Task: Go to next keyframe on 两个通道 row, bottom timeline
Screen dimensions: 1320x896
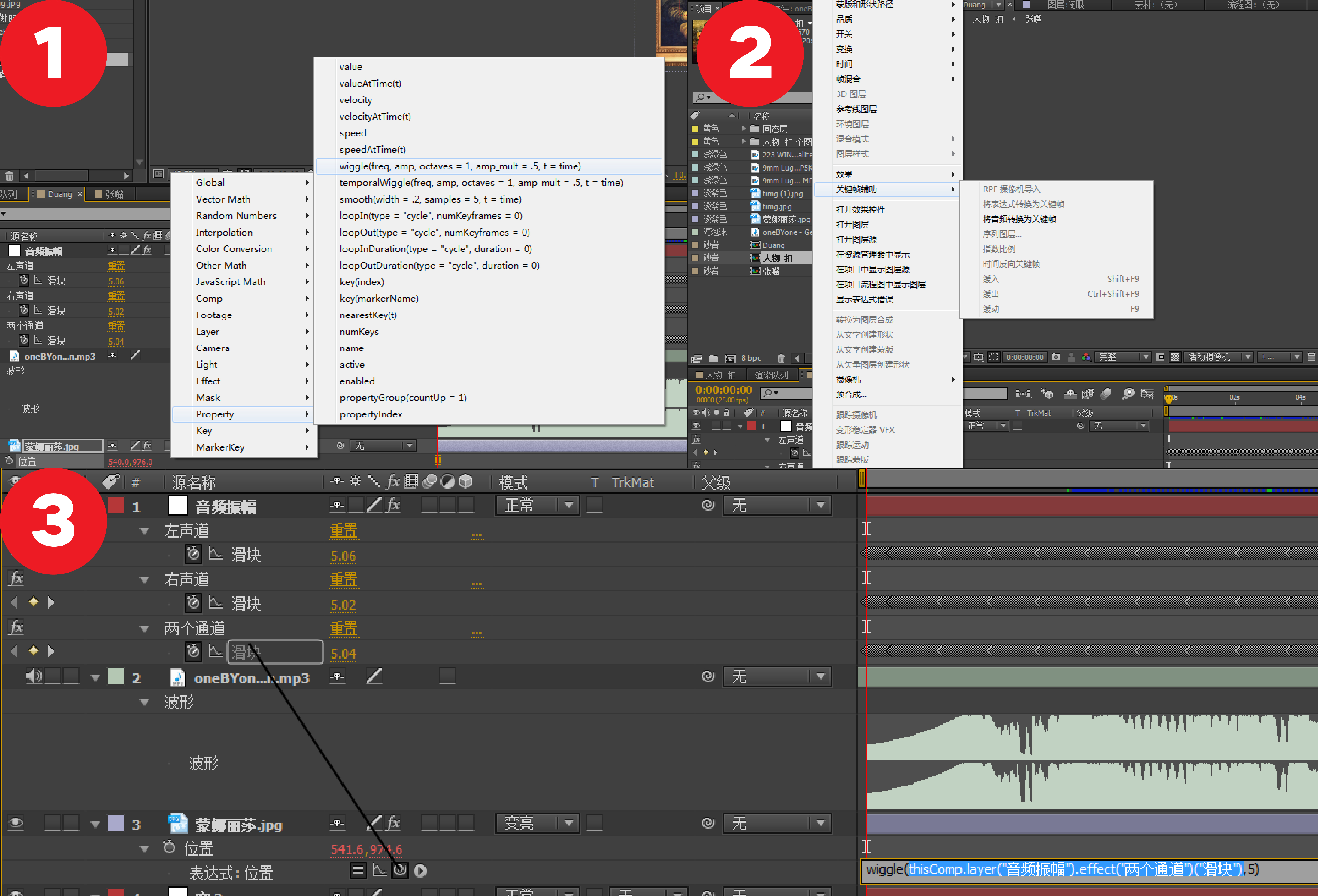Action: [x=50, y=651]
